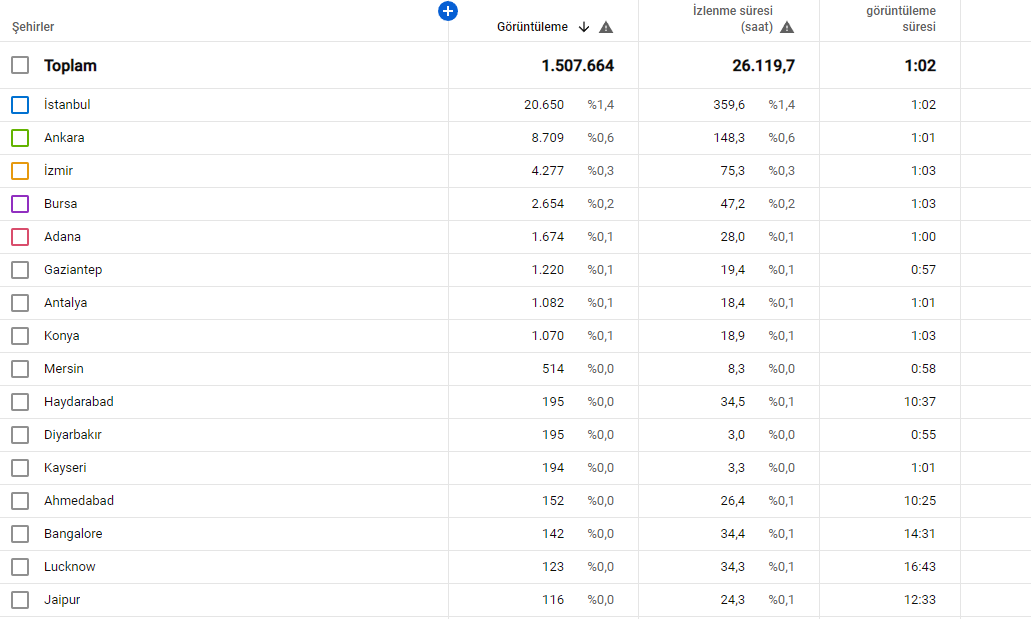Check the Jaipur row checkbox
The height and width of the screenshot is (619, 1031).
pyautogui.click(x=20, y=600)
